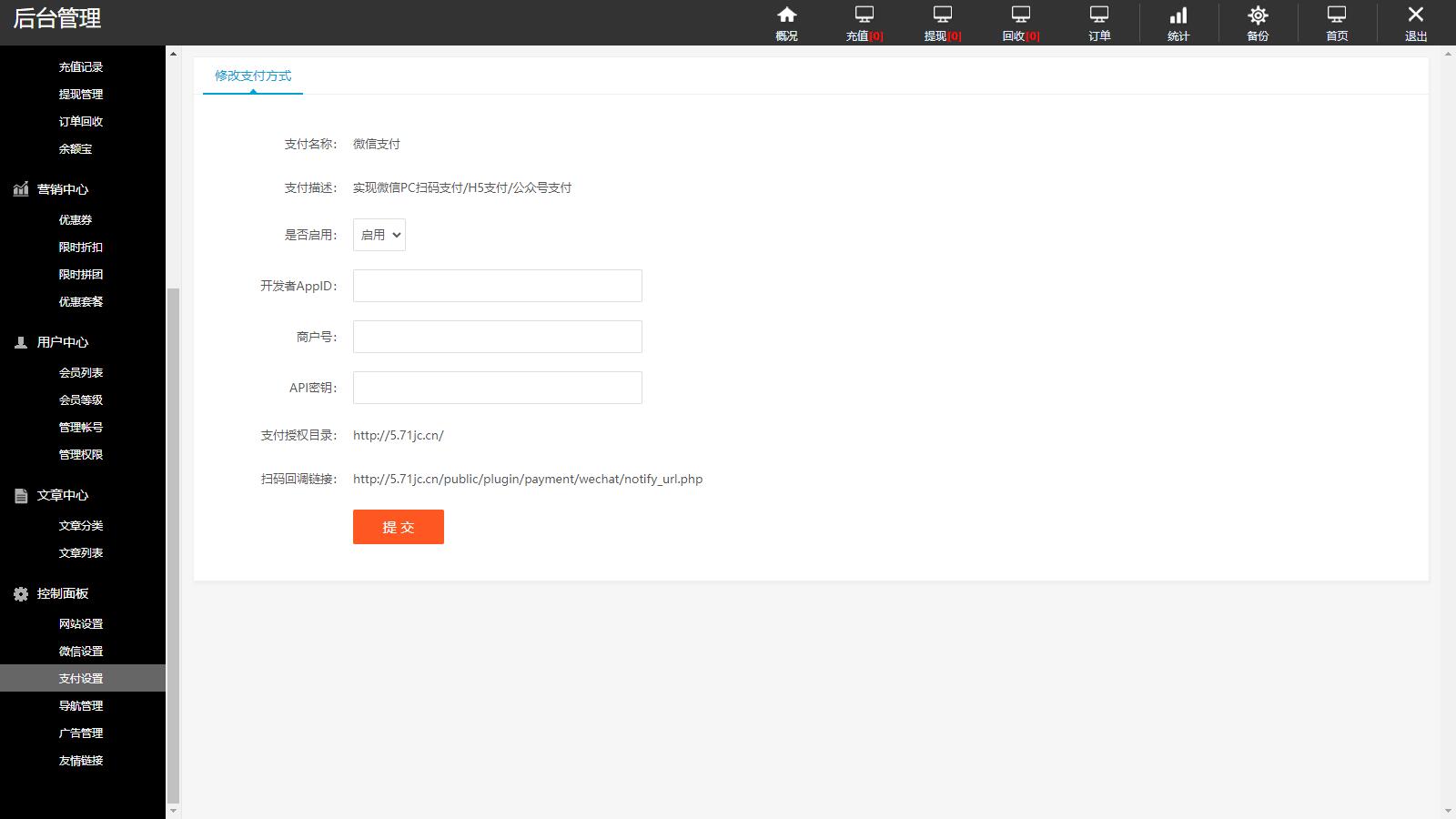Focus the API密钥 text field
The height and width of the screenshot is (819, 1456).
(497, 388)
